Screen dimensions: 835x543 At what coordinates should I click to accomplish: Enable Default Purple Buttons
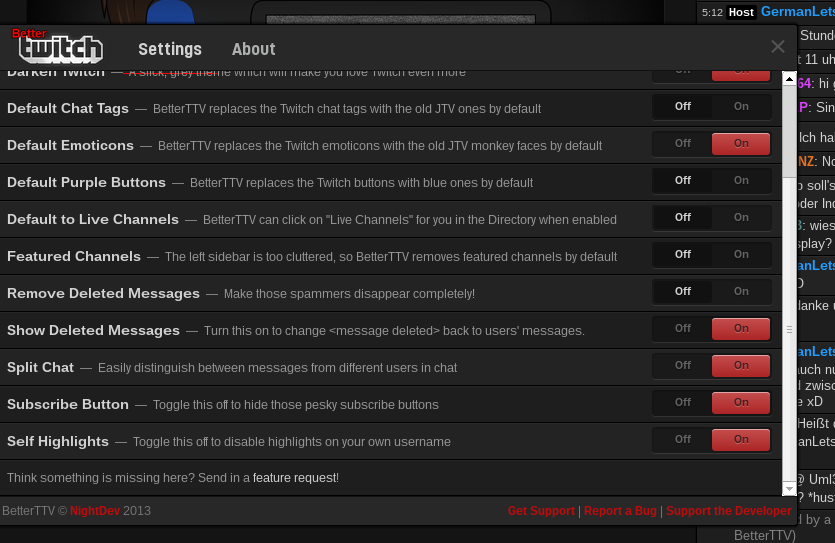[x=741, y=181]
